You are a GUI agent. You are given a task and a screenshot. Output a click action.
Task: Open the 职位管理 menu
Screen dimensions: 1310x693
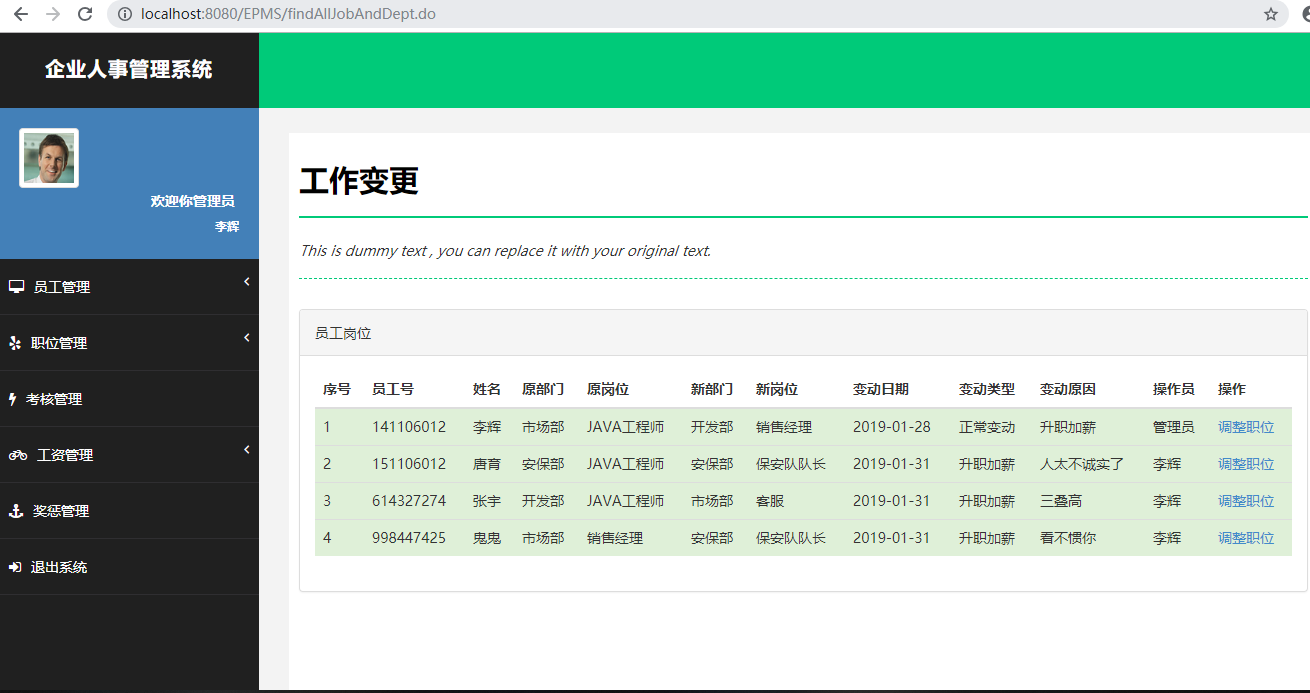point(129,343)
